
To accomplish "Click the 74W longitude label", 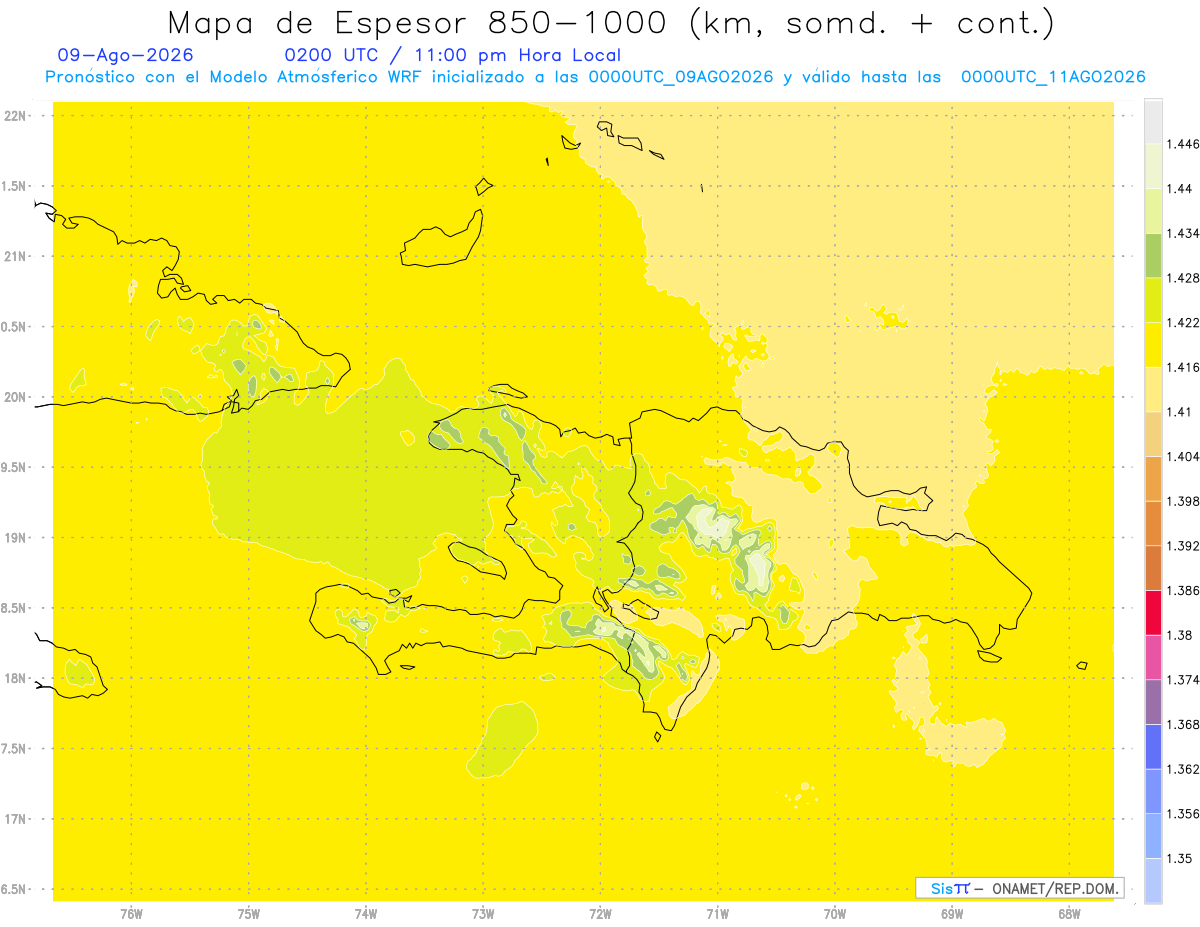I will click(x=365, y=914).
